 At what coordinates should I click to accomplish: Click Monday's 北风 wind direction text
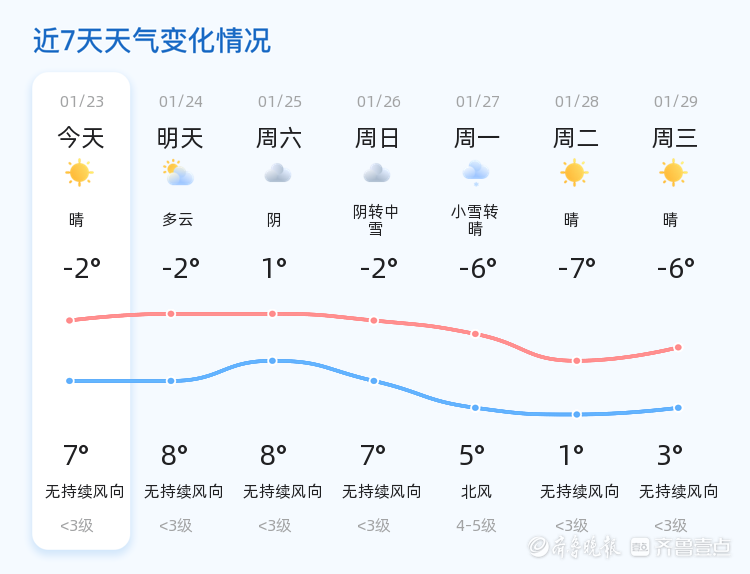[476, 492]
